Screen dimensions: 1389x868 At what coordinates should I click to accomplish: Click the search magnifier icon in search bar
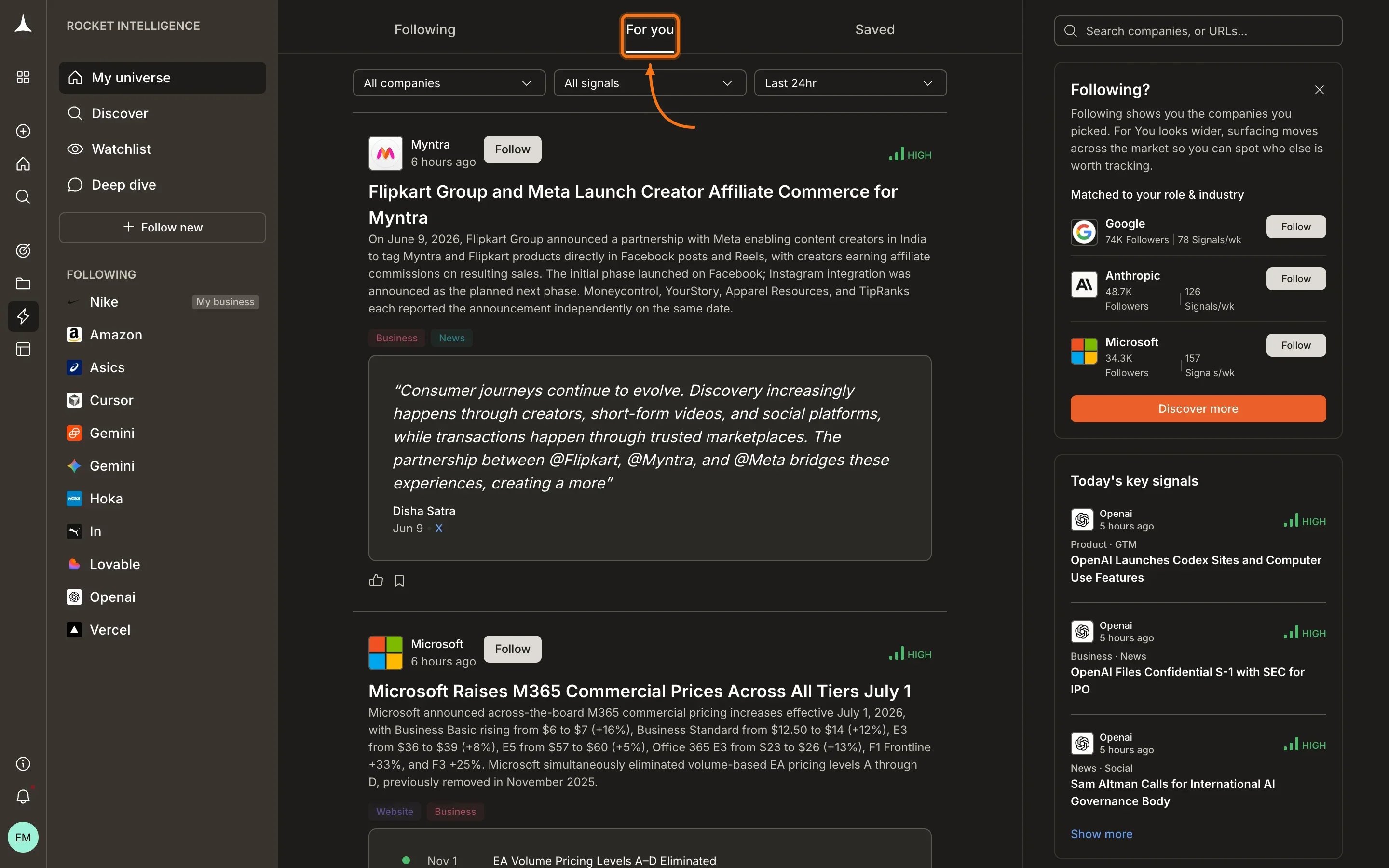click(1071, 31)
